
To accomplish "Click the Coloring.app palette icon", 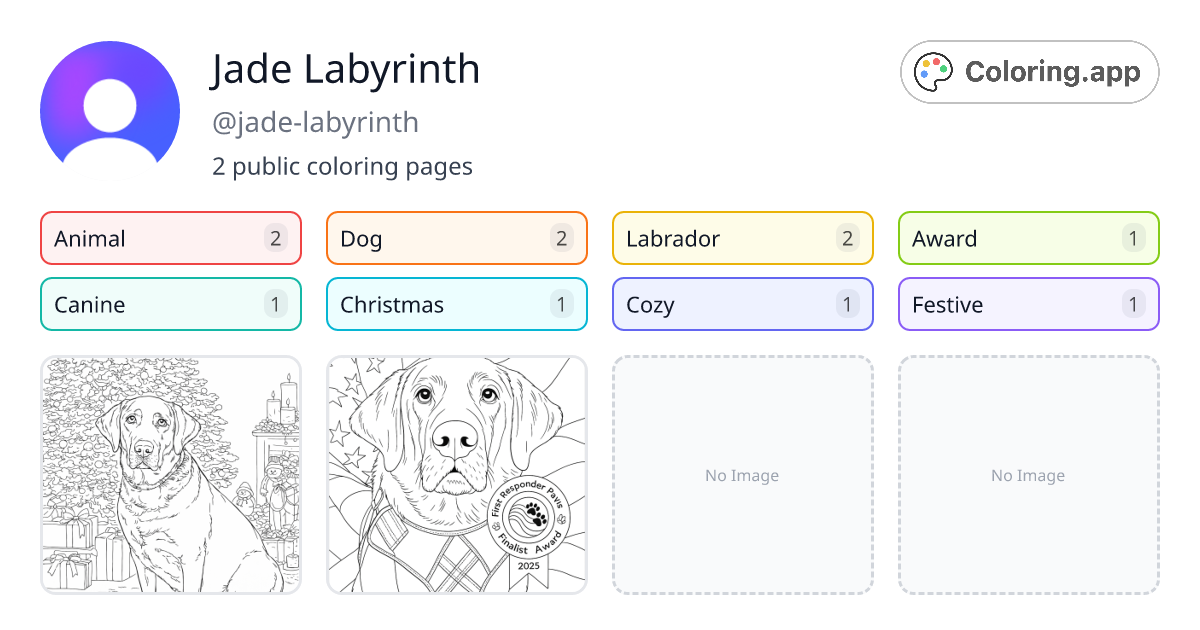I will (x=933, y=71).
